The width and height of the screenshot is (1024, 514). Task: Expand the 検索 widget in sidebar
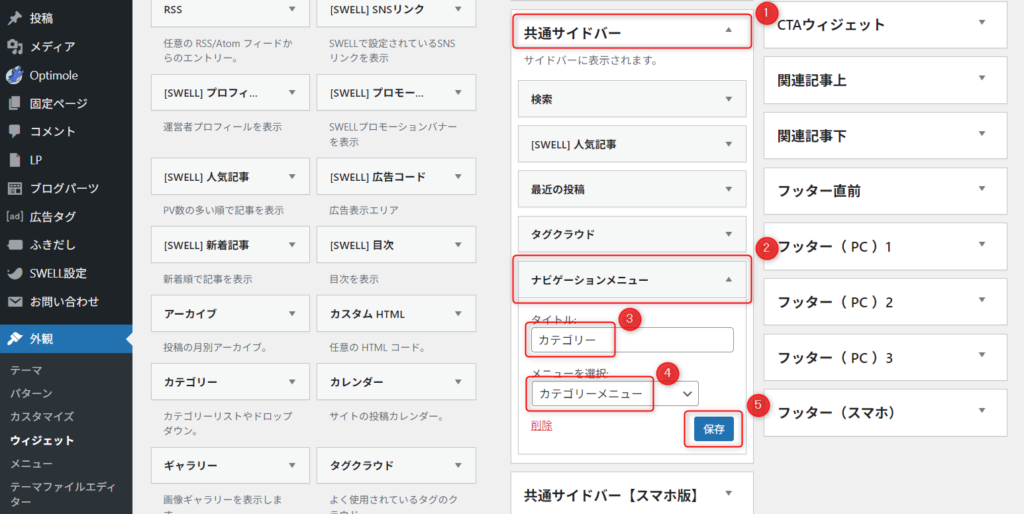[x=728, y=100]
